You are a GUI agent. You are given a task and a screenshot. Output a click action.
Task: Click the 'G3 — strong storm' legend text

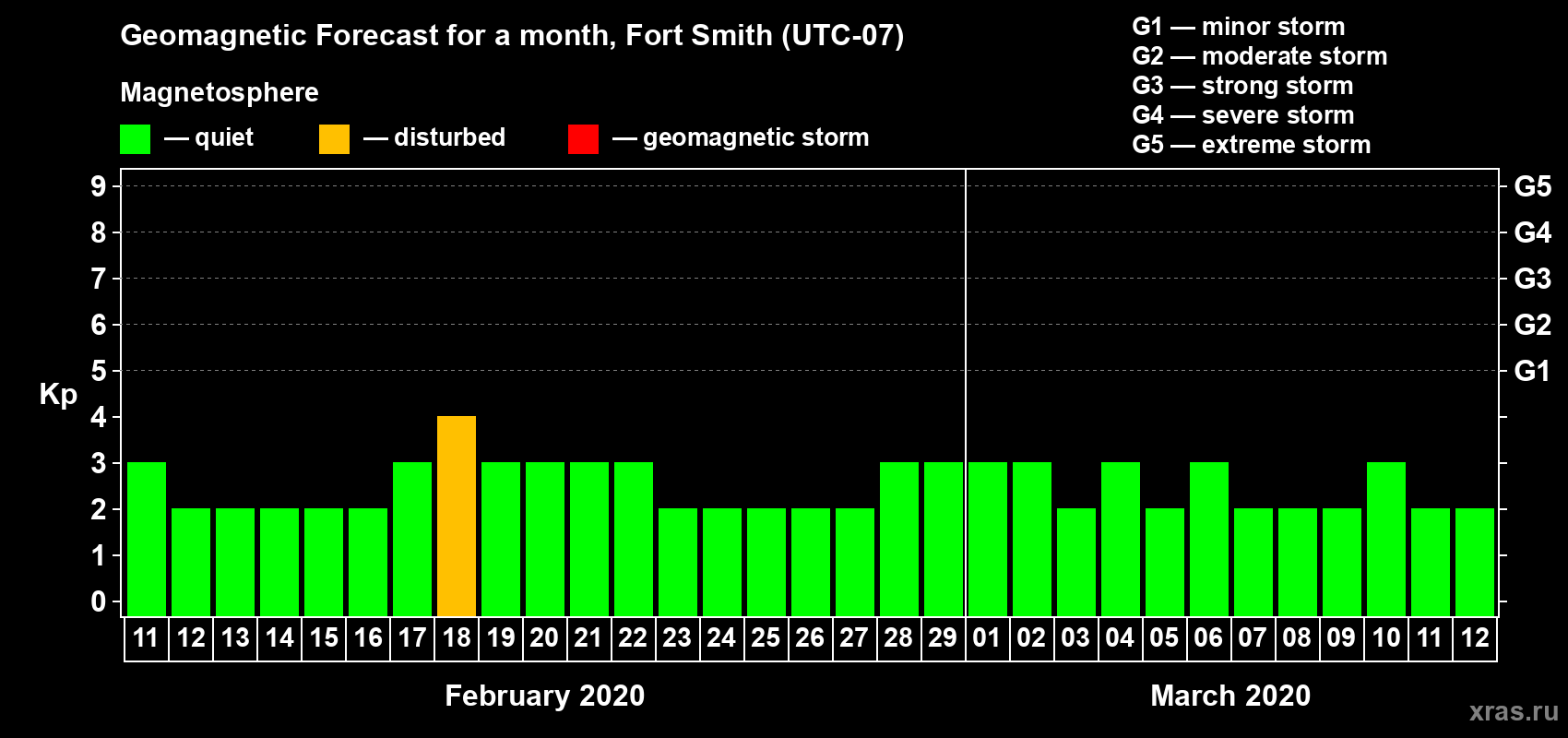tap(1242, 86)
